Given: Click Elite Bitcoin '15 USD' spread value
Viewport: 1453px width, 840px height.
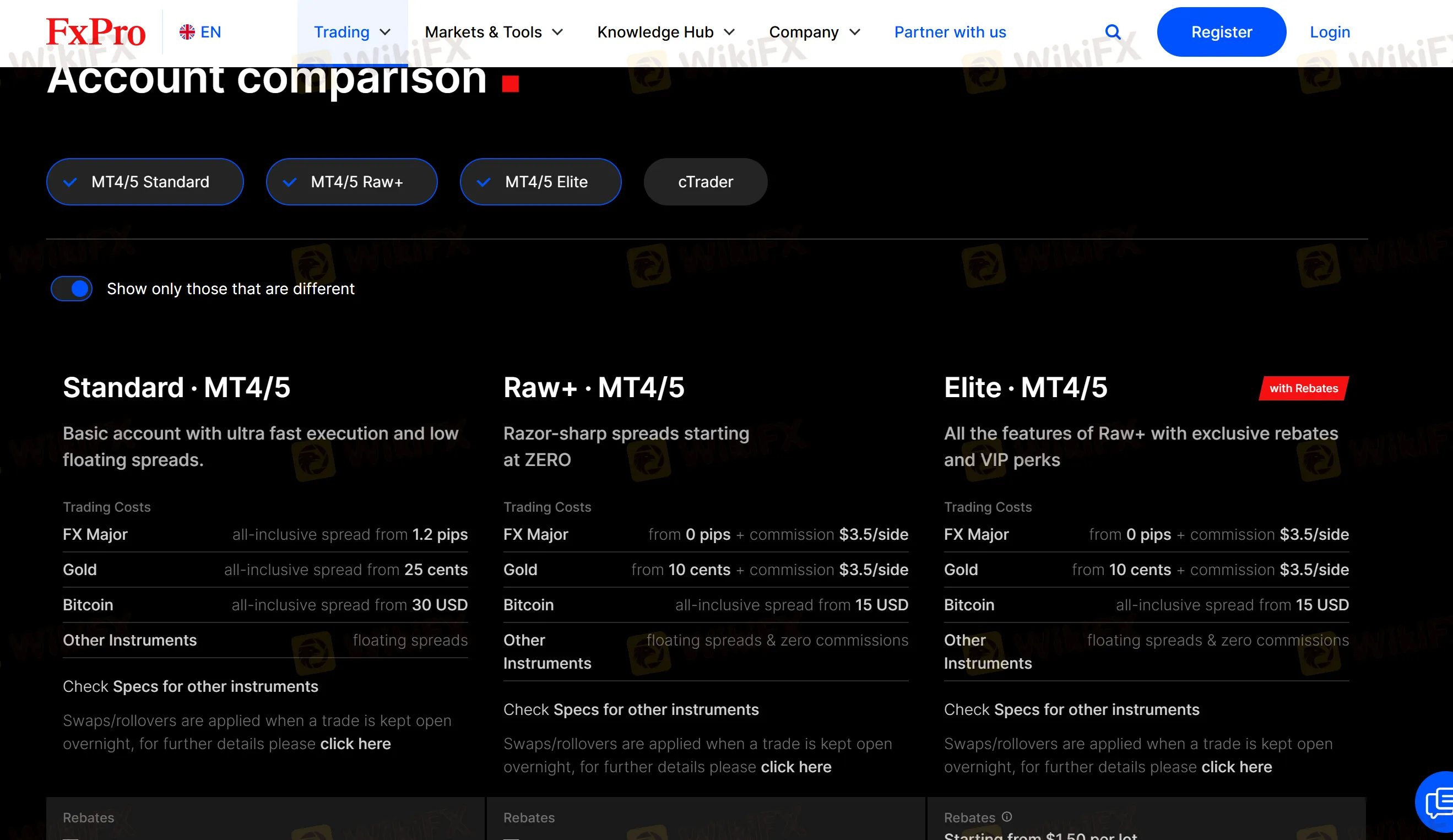Looking at the screenshot, I should click(x=1322, y=605).
